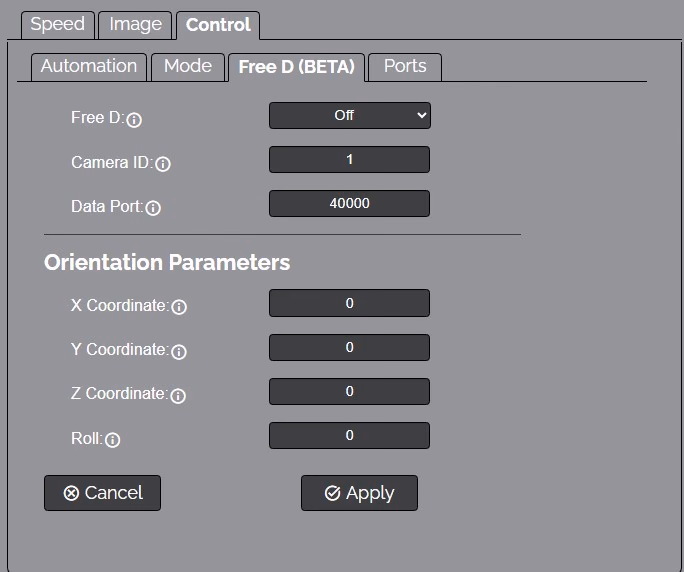The image size is (684, 572).
Task: Switch to the Image tab
Action: (135, 25)
